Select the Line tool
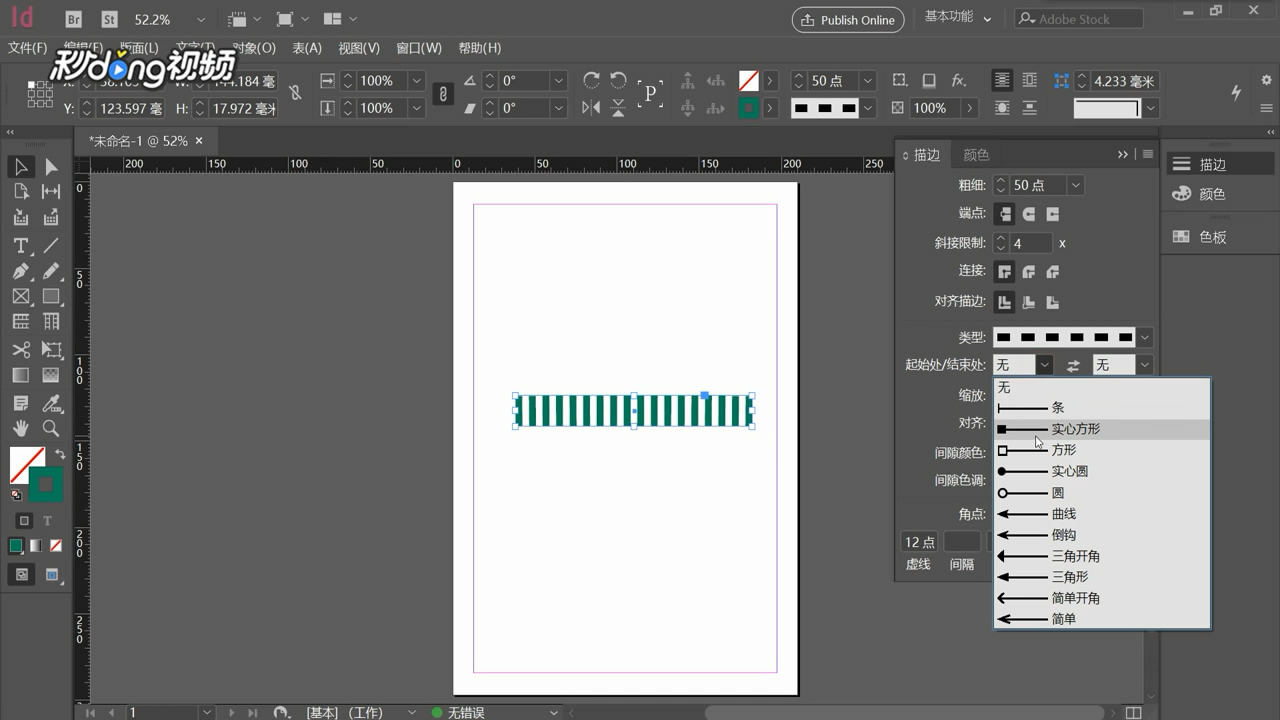 pos(51,245)
